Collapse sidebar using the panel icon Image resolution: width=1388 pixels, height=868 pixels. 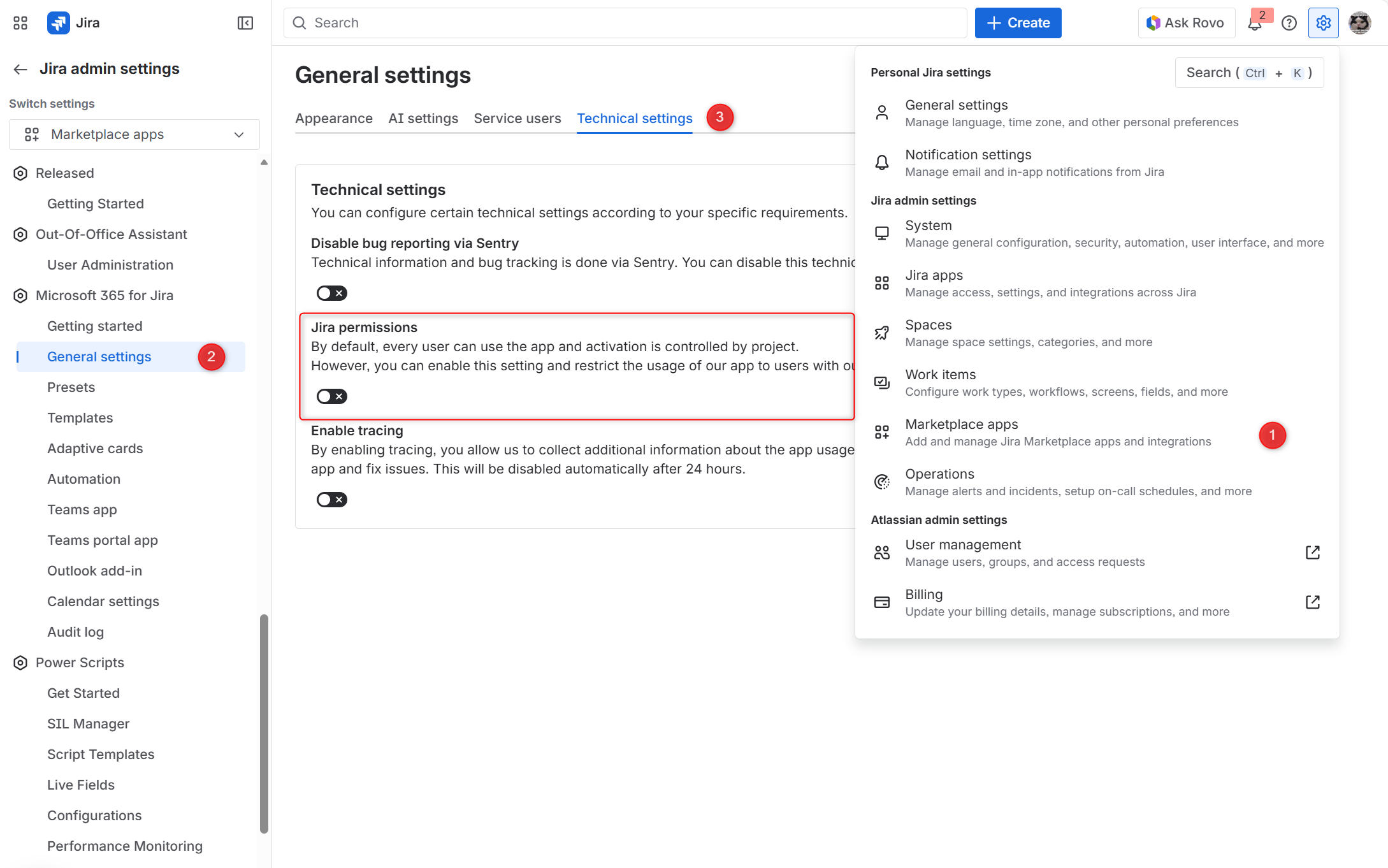(245, 23)
